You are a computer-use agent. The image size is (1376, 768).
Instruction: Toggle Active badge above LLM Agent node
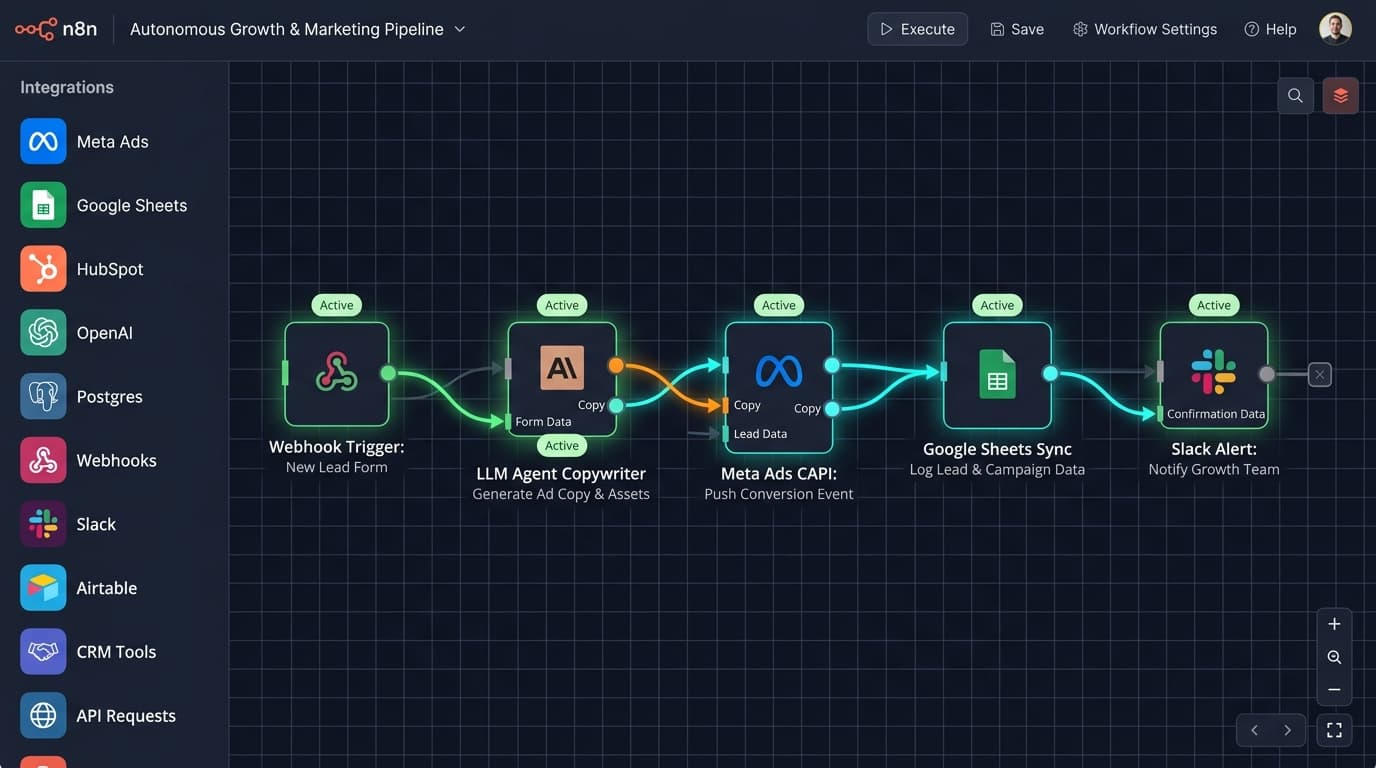pyautogui.click(x=562, y=305)
